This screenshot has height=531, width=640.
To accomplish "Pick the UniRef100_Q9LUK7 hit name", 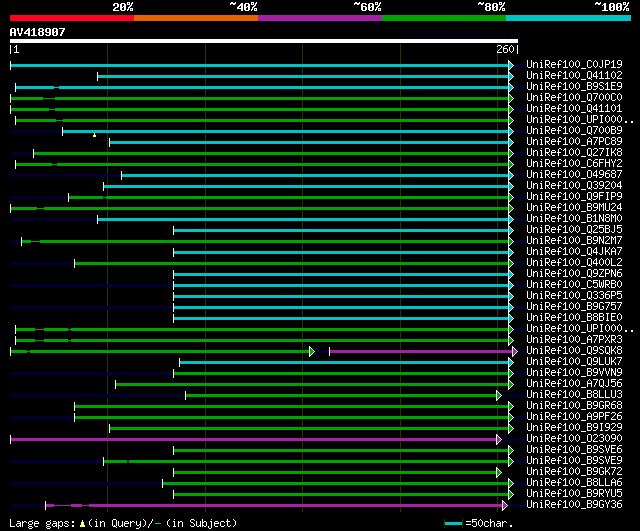I will 574,362.
